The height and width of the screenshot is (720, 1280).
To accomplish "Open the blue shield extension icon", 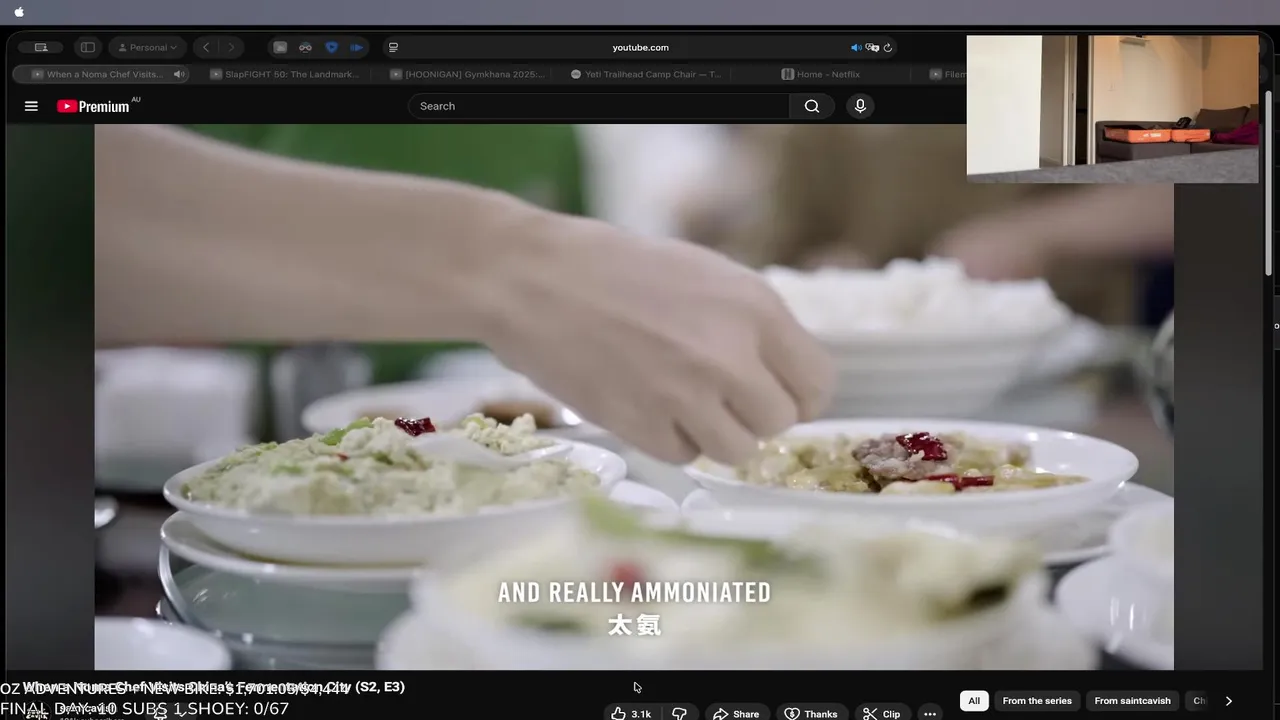I will (332, 47).
